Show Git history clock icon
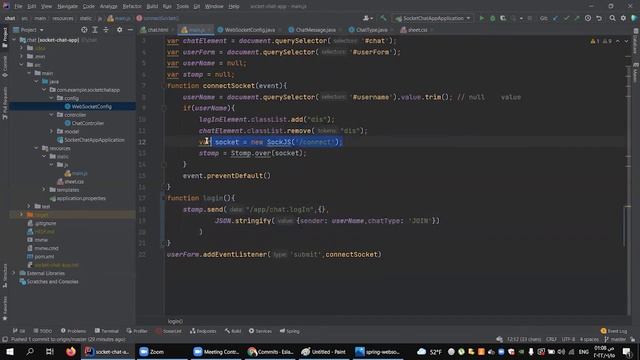Viewport: 640px width, 360px height. pos(588,18)
